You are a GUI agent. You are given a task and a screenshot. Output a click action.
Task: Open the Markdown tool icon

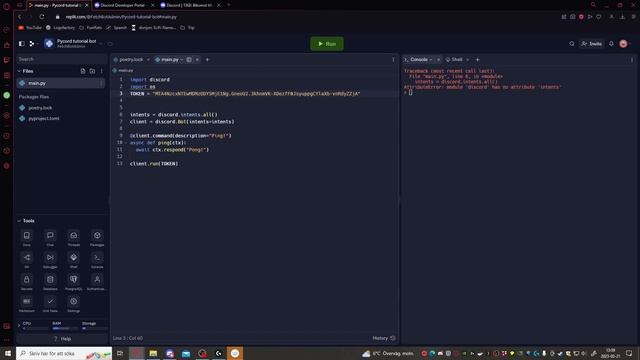[27, 302]
